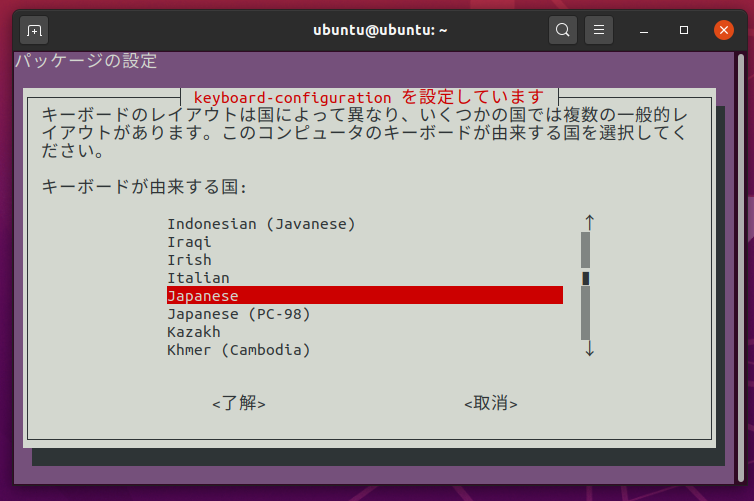Click the terminal window vertical scrollbar
The height and width of the screenshot is (501, 754).
pyautogui.click(x=741, y=267)
